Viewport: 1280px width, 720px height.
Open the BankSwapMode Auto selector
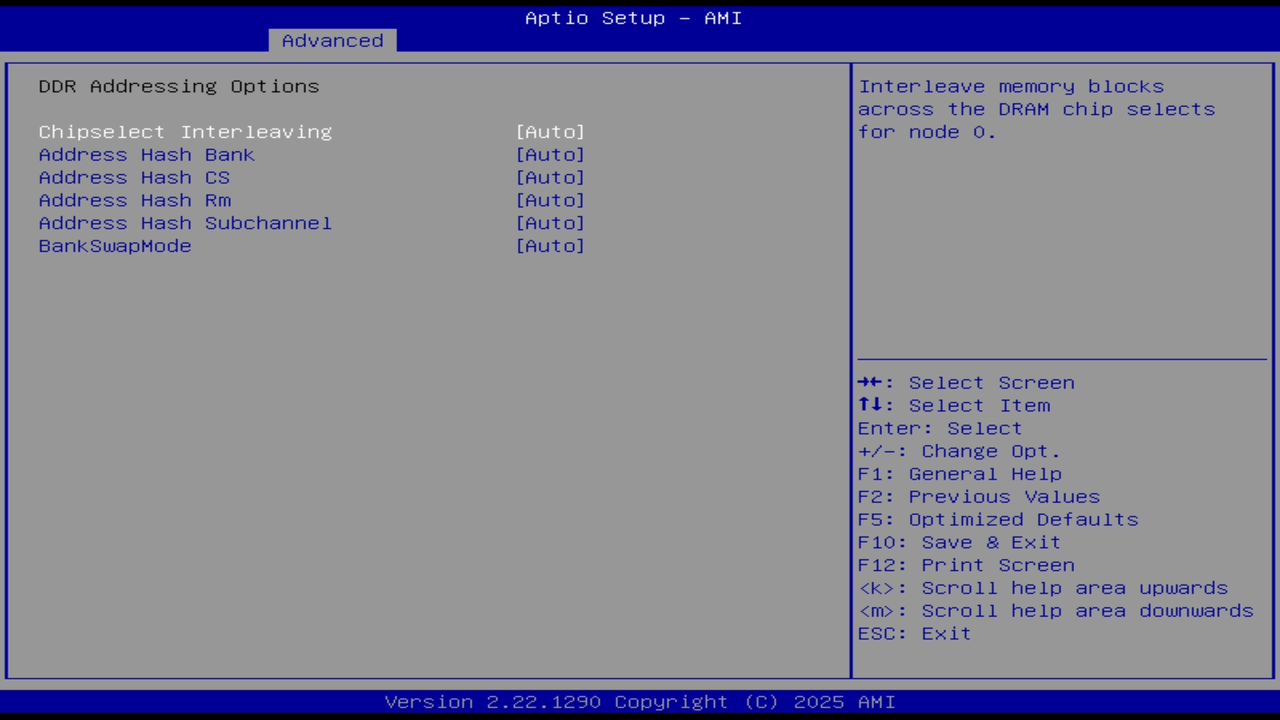(550, 246)
